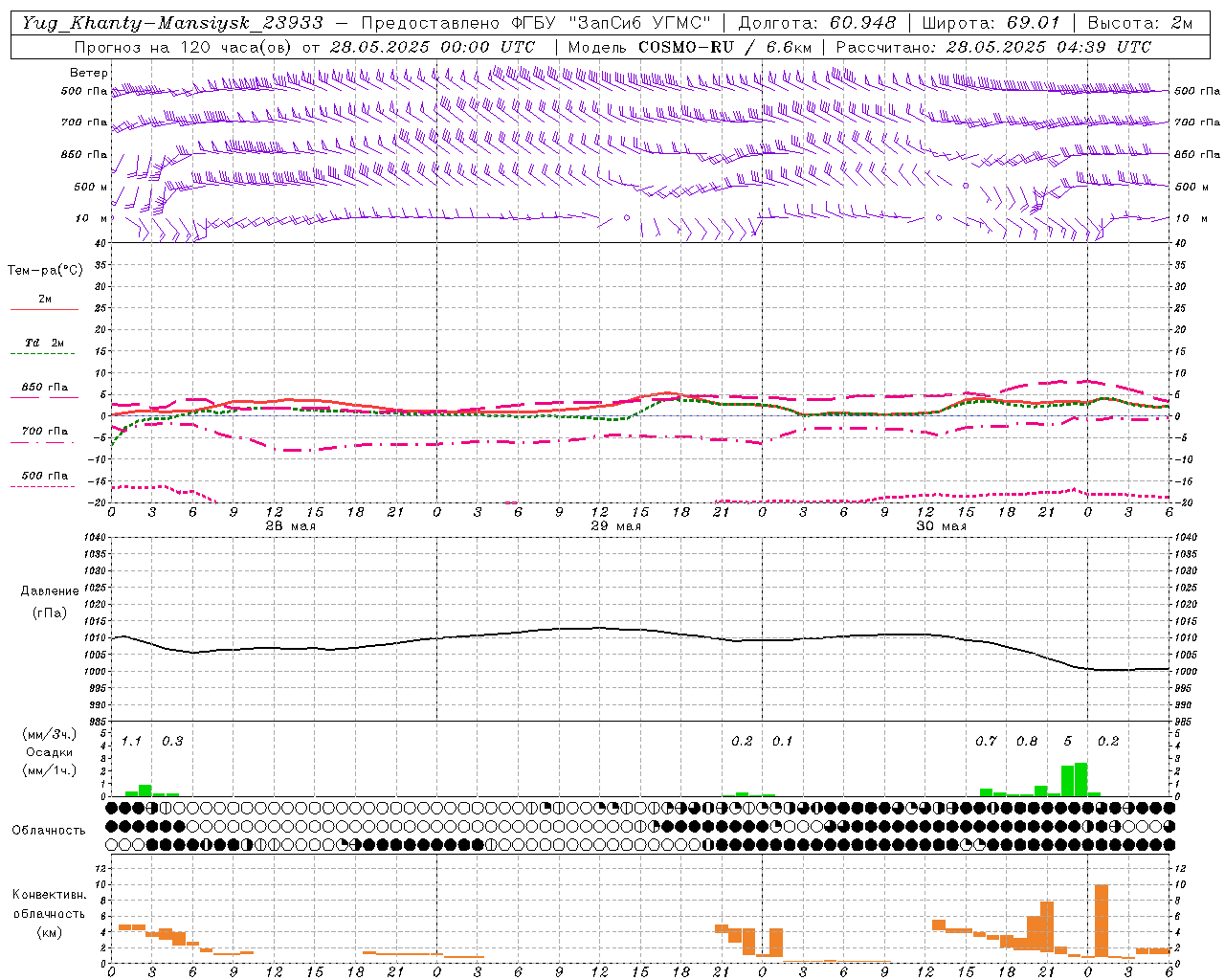Screen dimensions: 1225x980
Task: Select the precipitation total '0.8'
Action: (x=1027, y=741)
